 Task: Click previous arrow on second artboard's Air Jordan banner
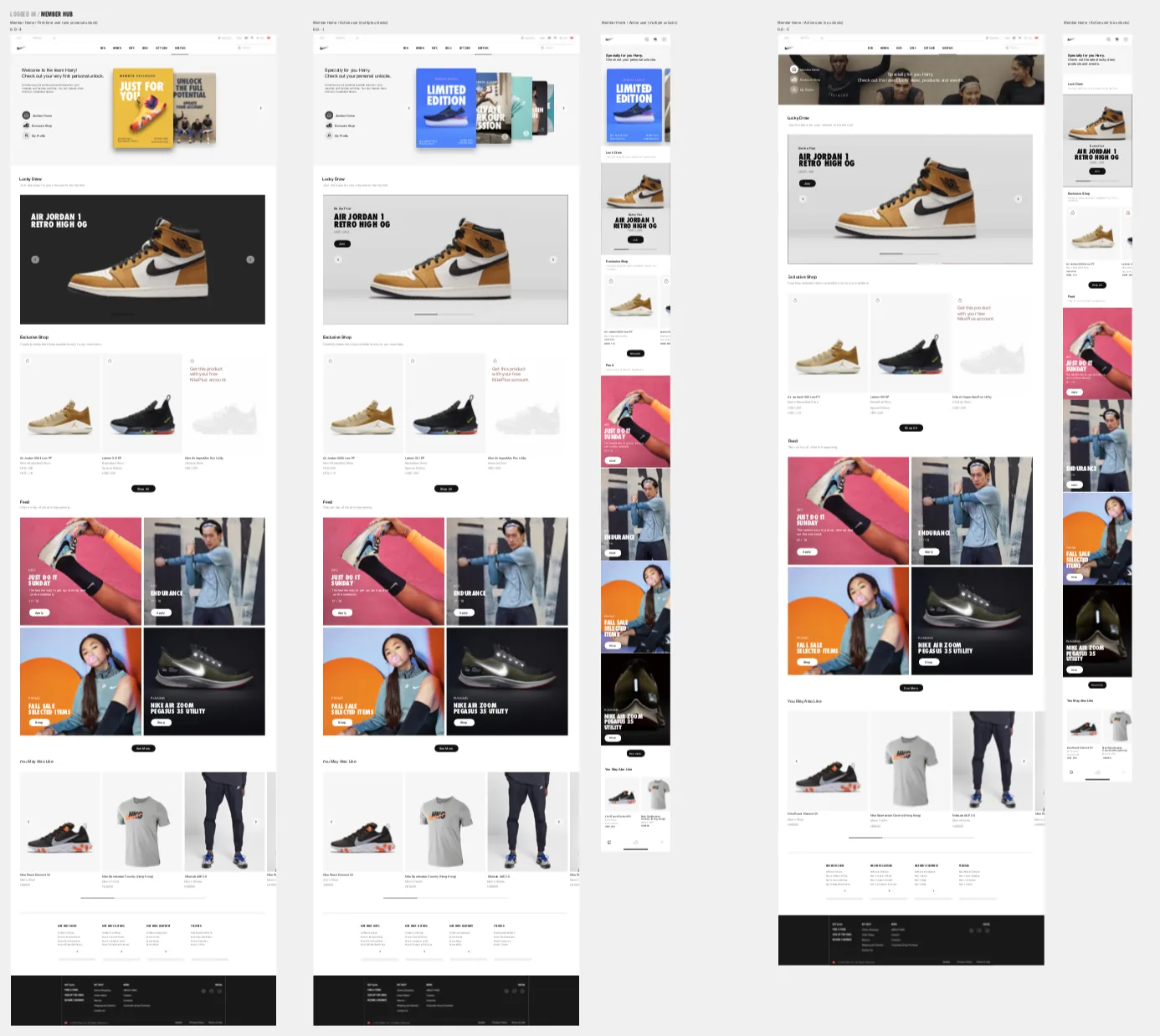[x=338, y=259]
